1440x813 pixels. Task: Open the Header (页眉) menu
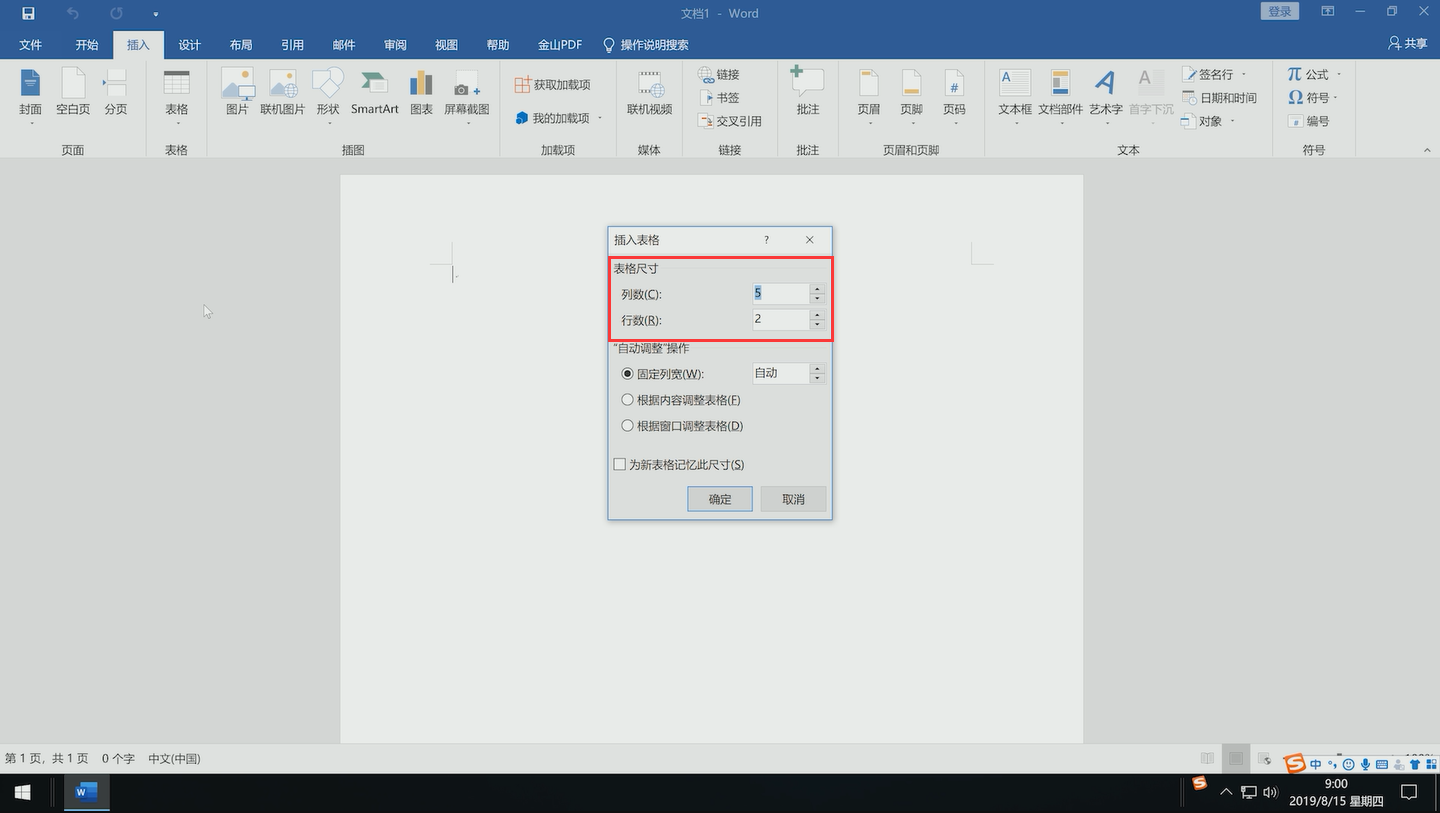pyautogui.click(x=869, y=97)
